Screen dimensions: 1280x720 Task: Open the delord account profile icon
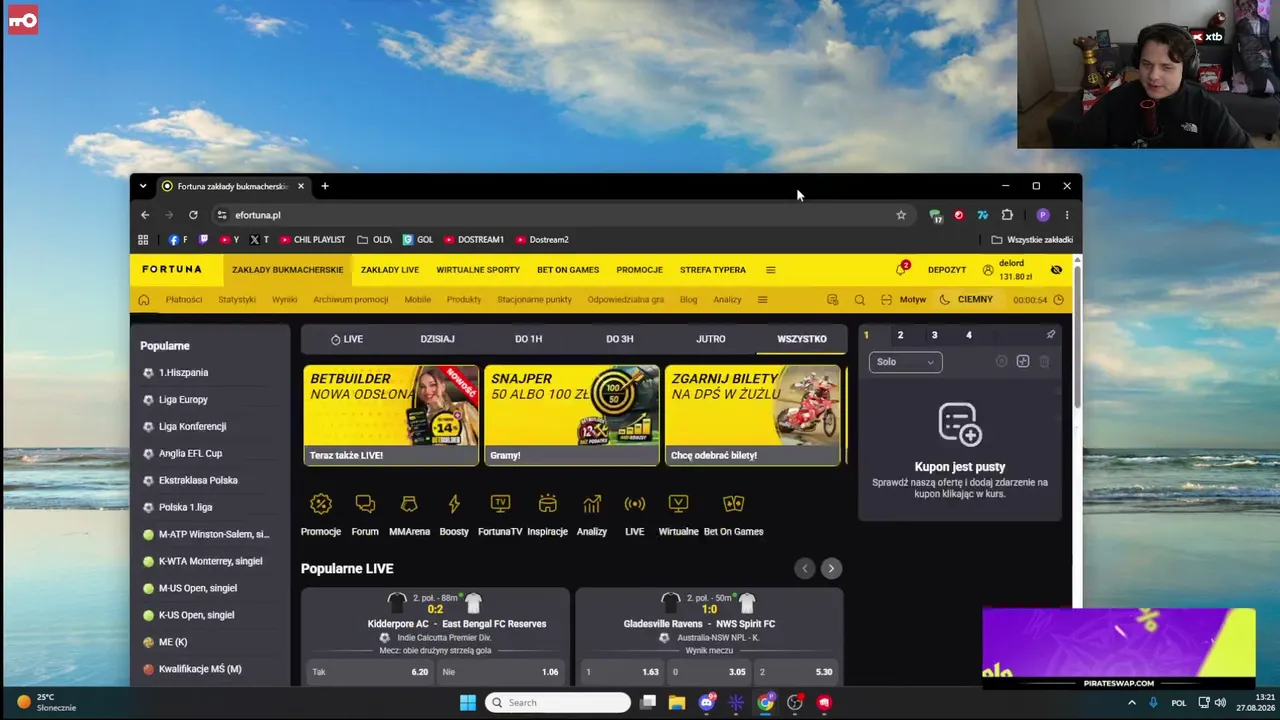click(988, 270)
